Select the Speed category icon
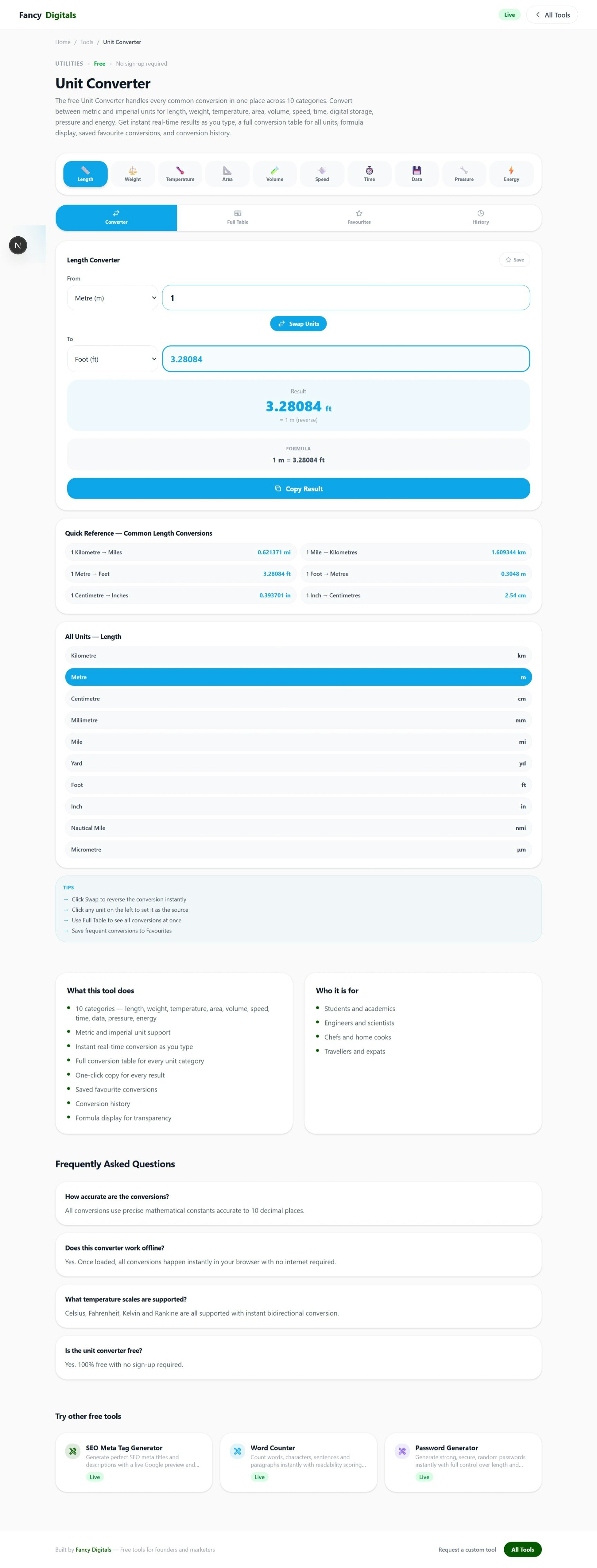 322,170
